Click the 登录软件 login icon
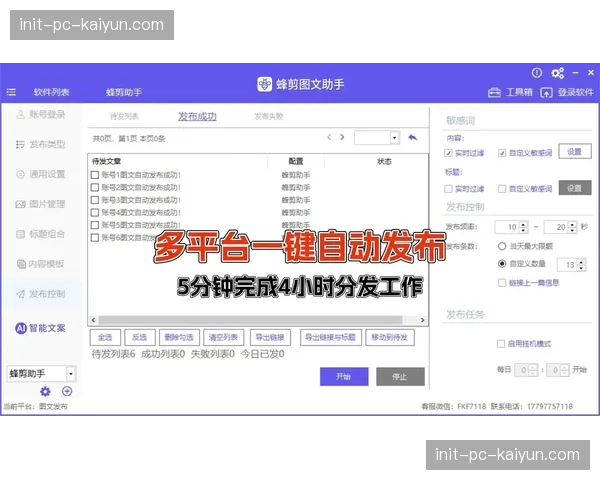Screen dimensions: 600x480 point(546,93)
